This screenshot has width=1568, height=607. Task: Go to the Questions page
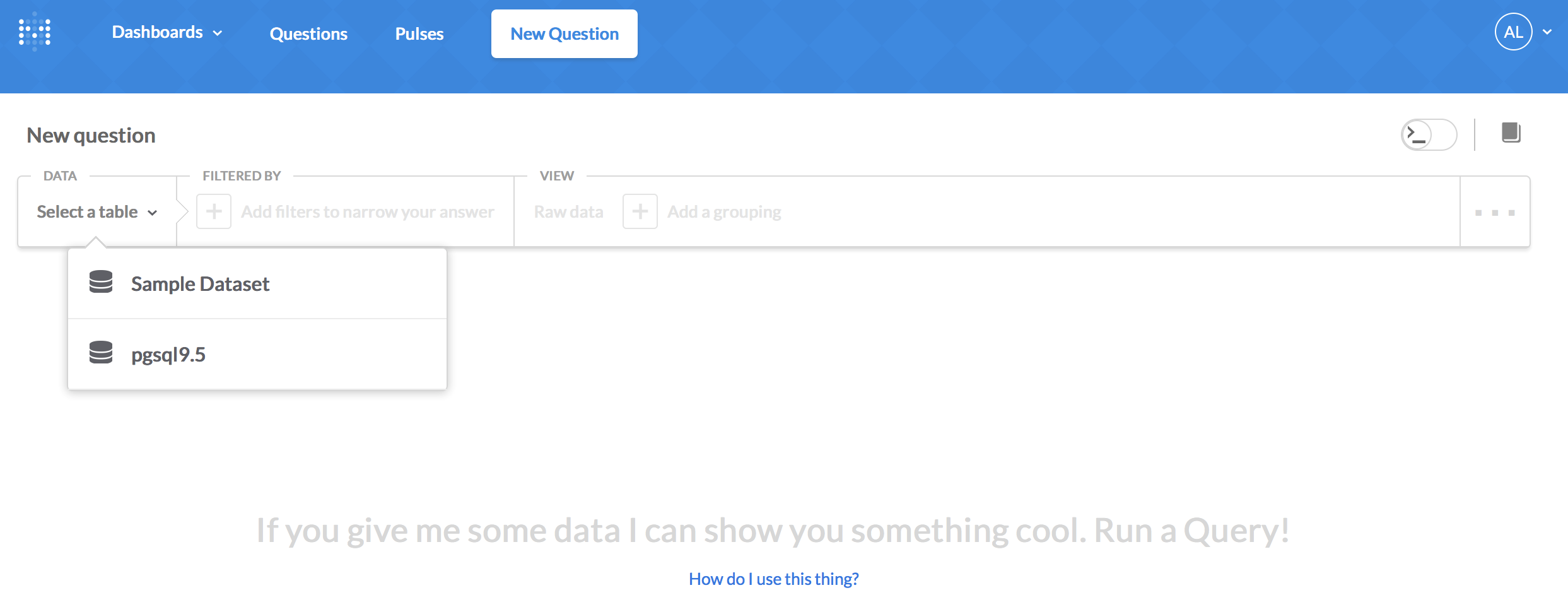point(308,34)
